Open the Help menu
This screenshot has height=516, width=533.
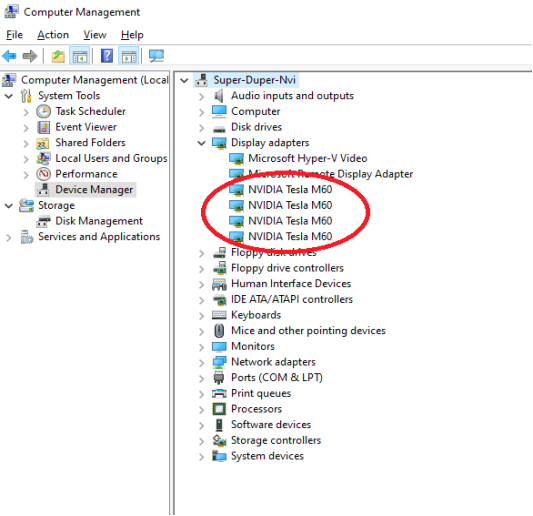coord(132,35)
